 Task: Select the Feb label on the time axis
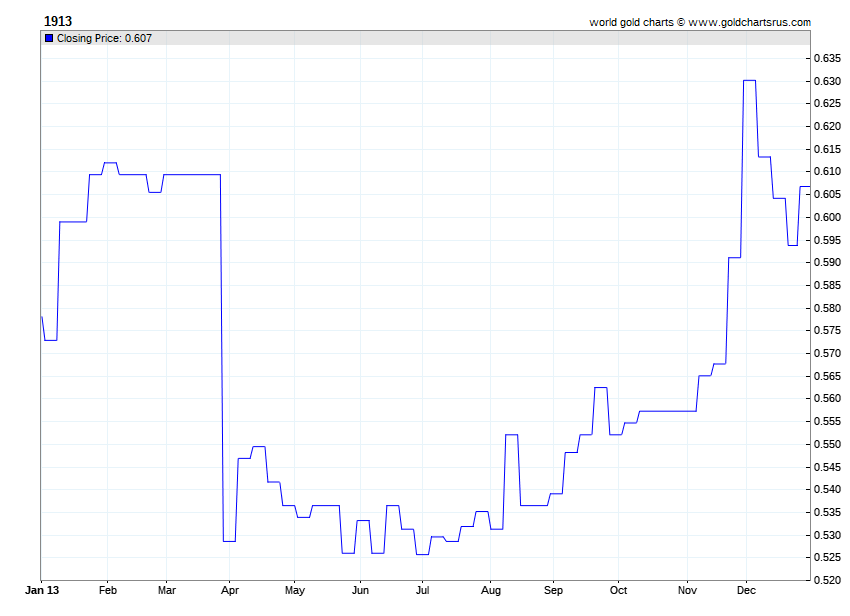coord(108,591)
